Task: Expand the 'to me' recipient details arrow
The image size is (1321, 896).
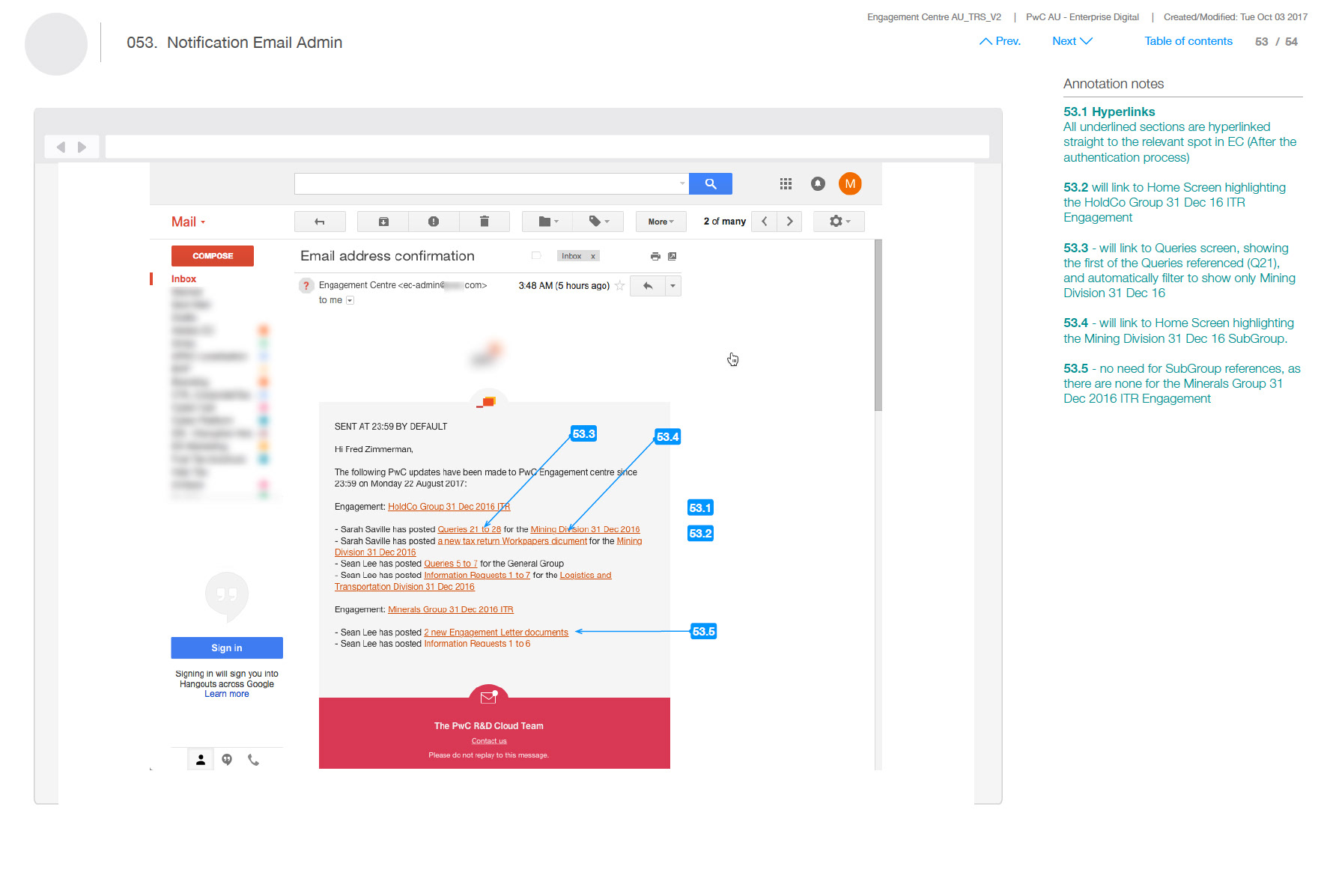Action: click(350, 301)
